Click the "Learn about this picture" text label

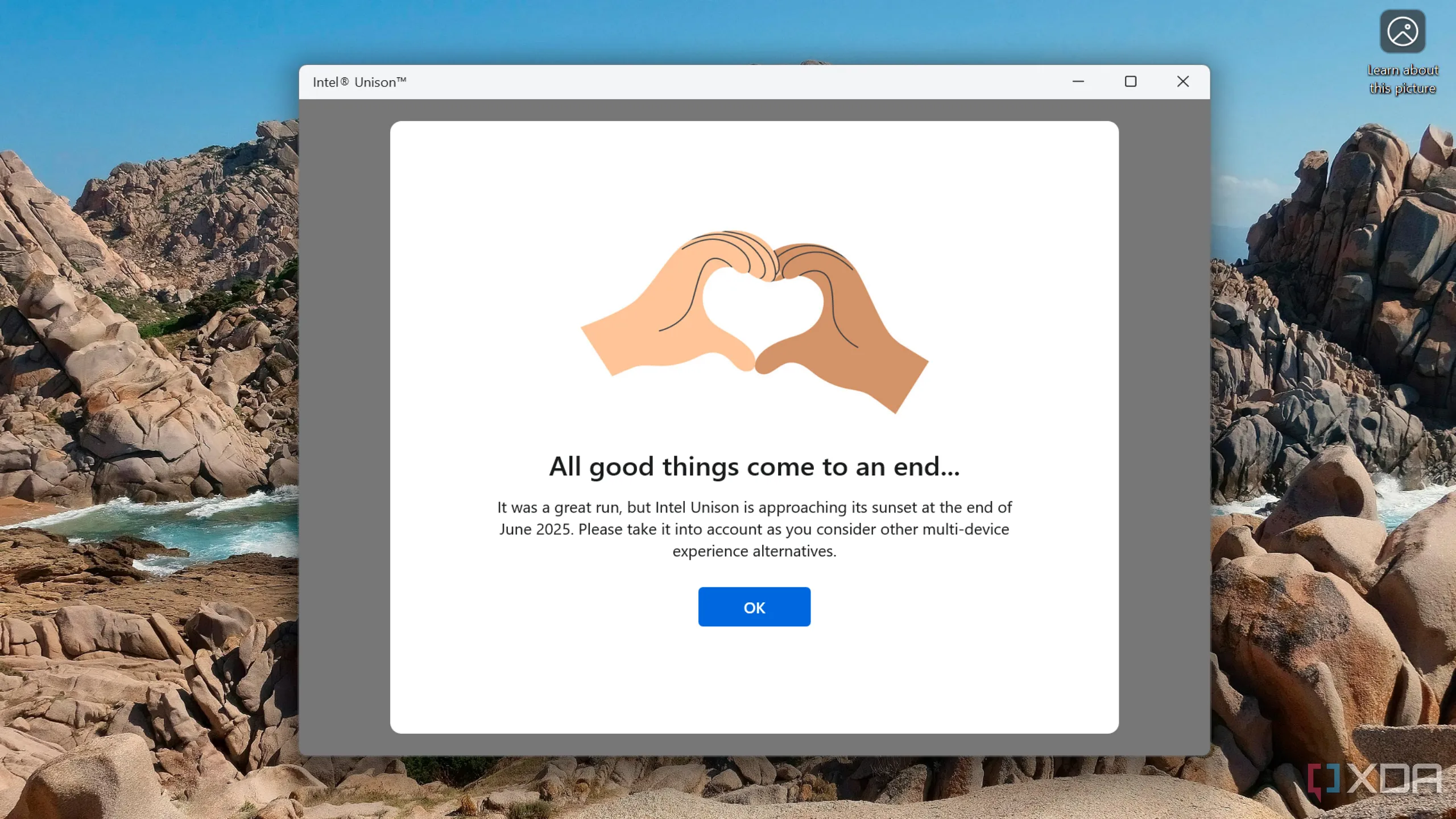pyautogui.click(x=1402, y=79)
